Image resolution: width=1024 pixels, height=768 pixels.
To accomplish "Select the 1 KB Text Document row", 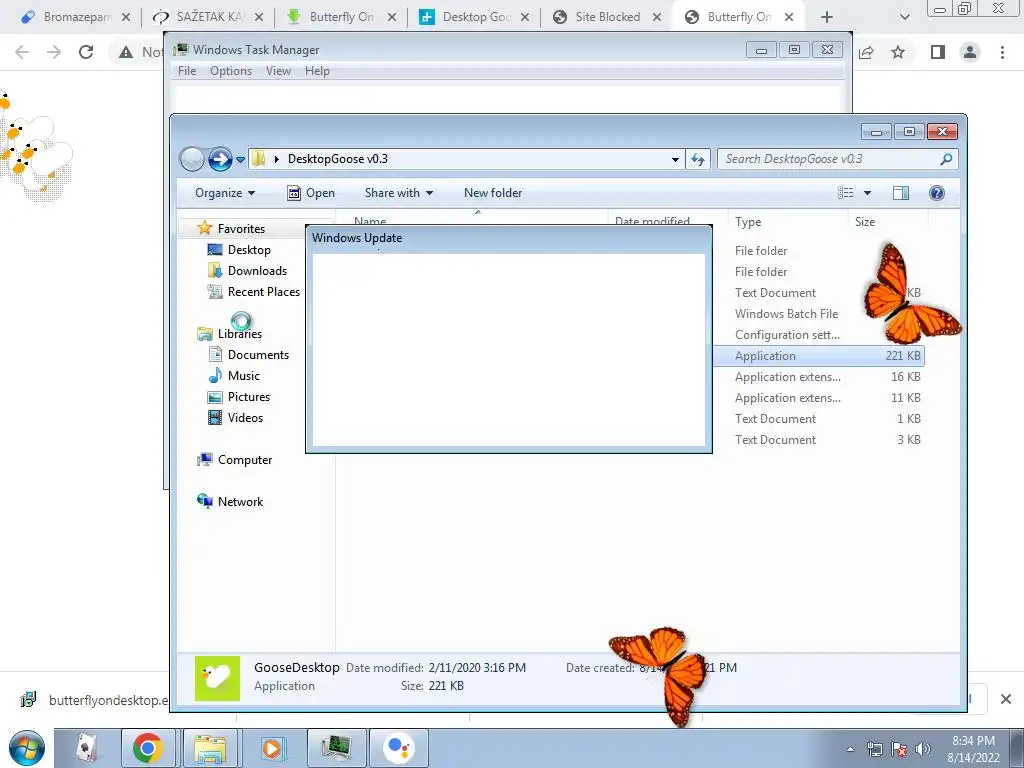I will coord(819,419).
